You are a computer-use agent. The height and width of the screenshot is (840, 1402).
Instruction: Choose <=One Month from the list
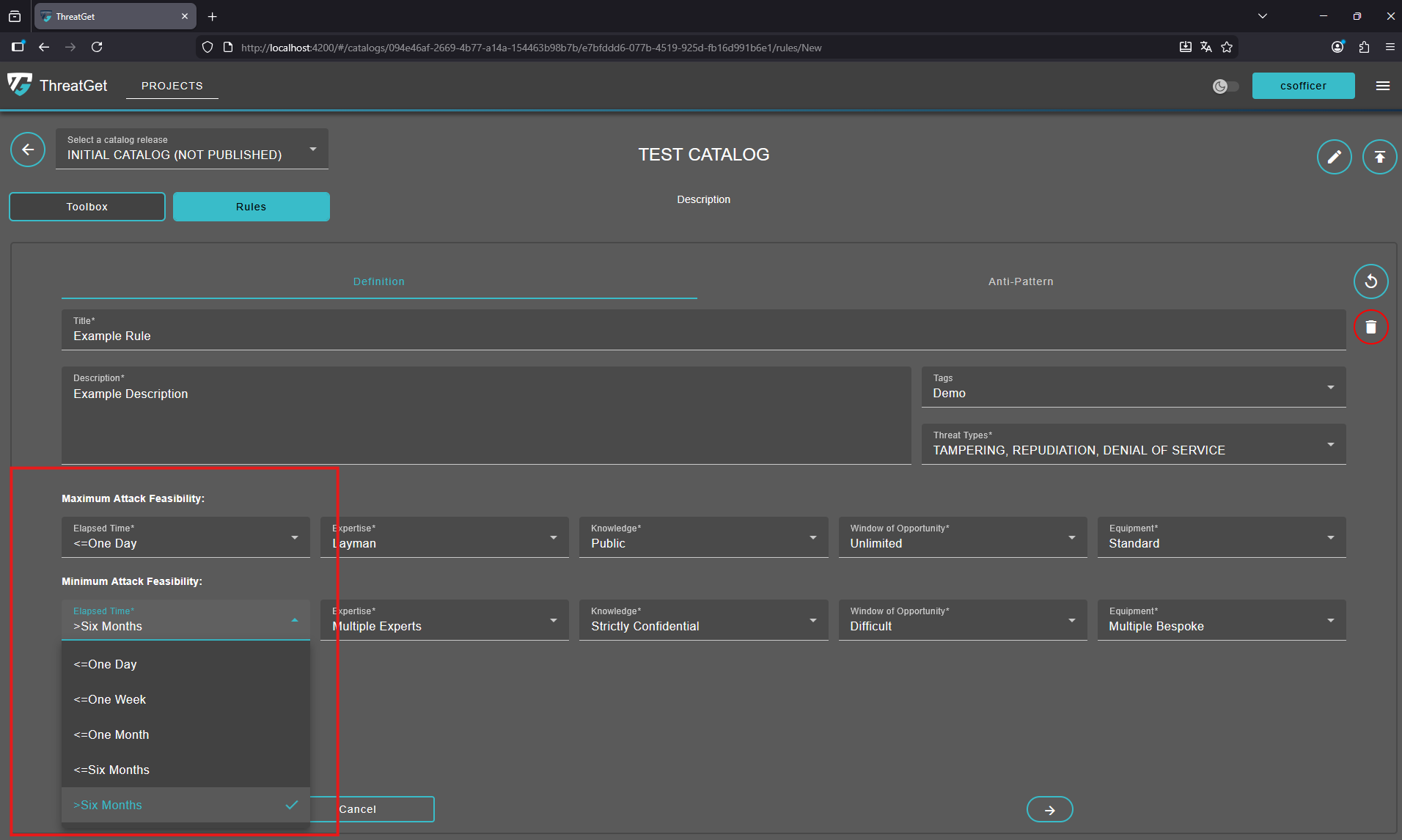pos(111,734)
